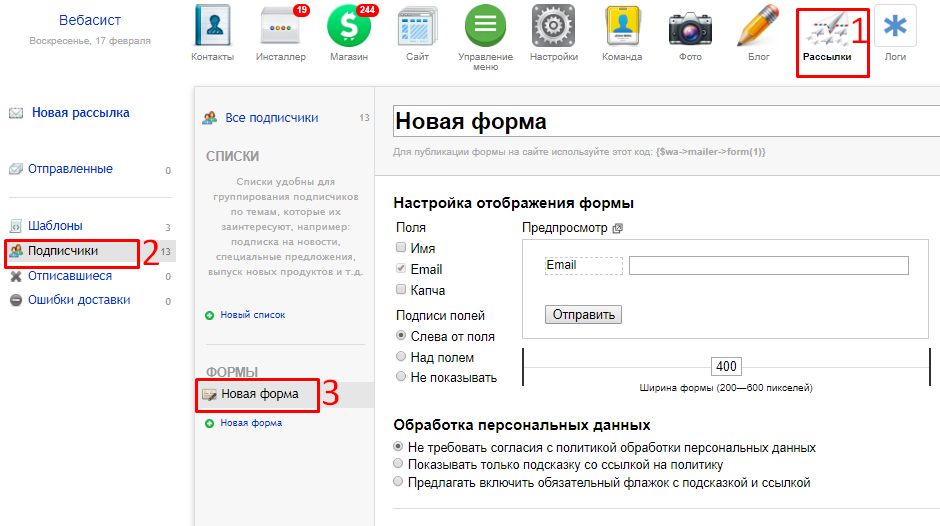The width and height of the screenshot is (940, 526).
Task: Select Не показывать label option
Action: tap(401, 376)
